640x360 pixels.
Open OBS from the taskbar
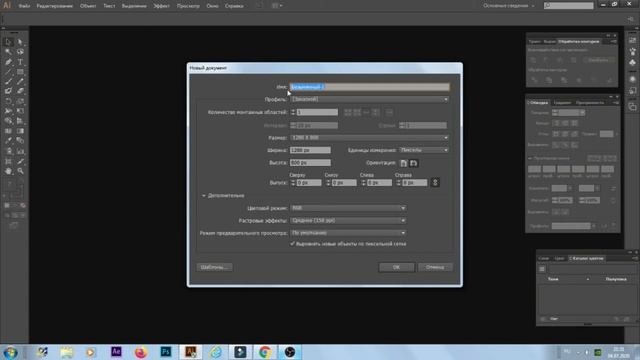pos(290,352)
